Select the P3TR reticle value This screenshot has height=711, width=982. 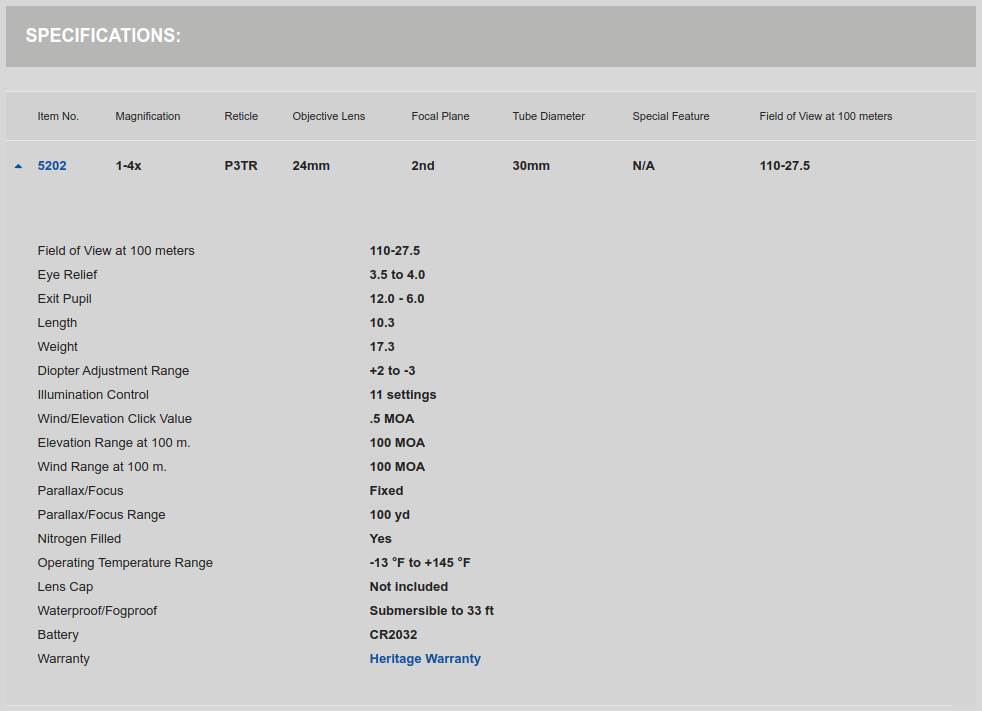(241, 166)
